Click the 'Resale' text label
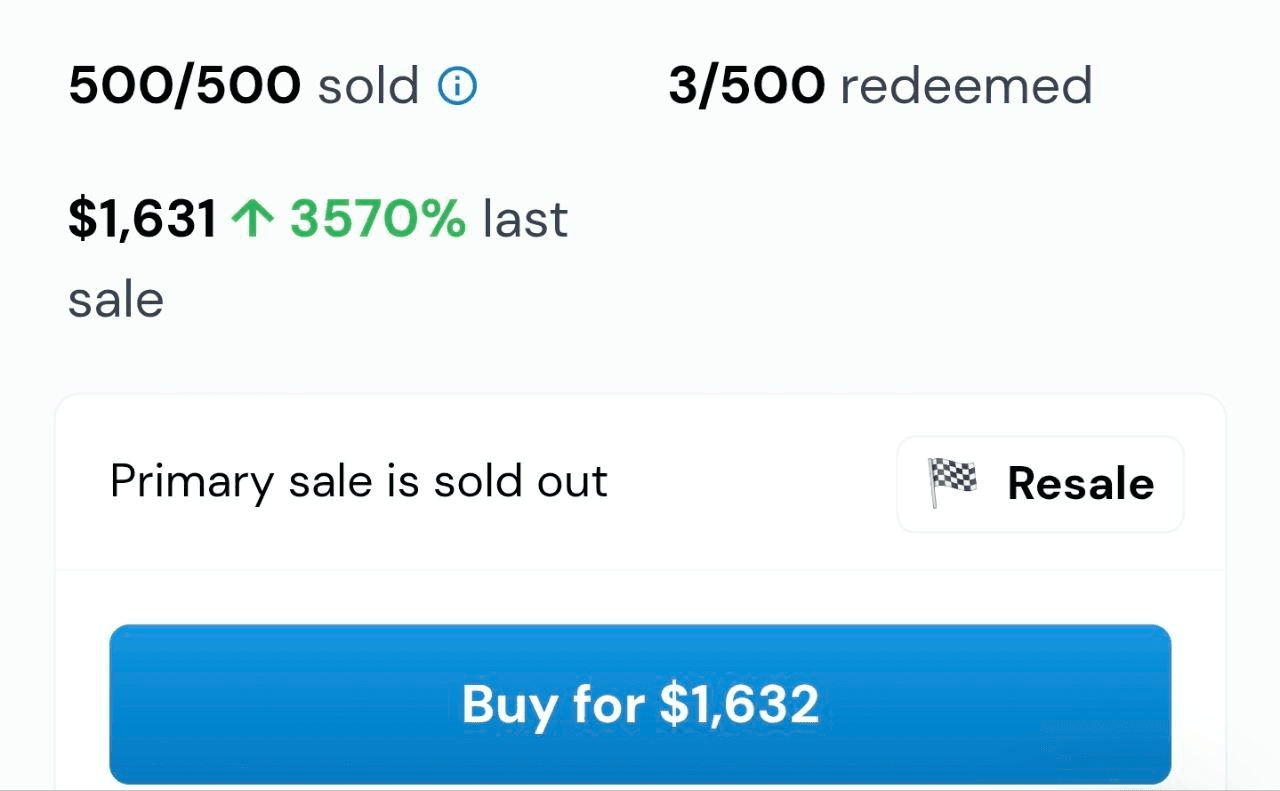Viewport: 1280px width, 791px height. [1080, 484]
